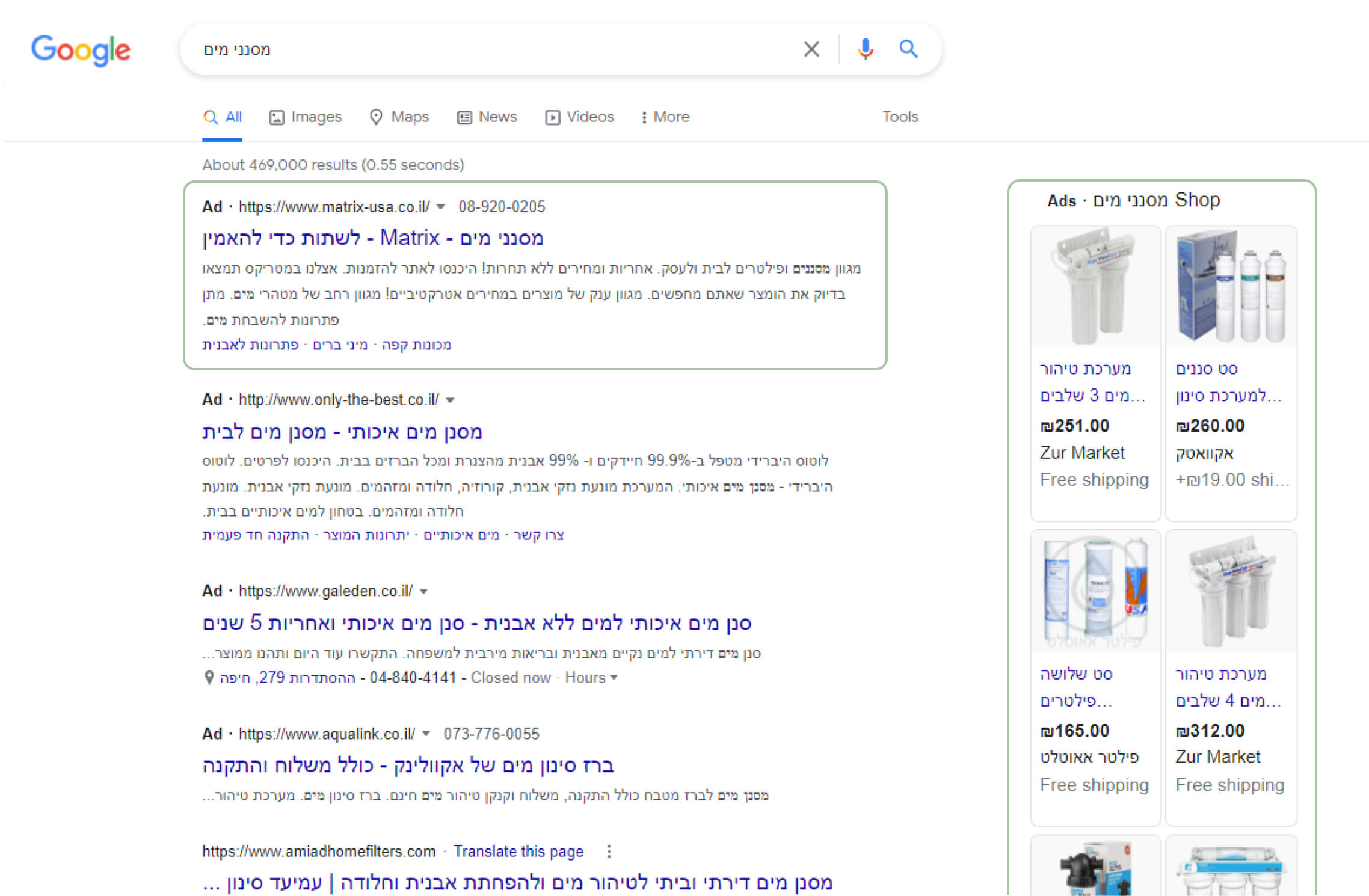This screenshot has height=896, width=1369.
Task: Open the Images tab
Action: [306, 117]
